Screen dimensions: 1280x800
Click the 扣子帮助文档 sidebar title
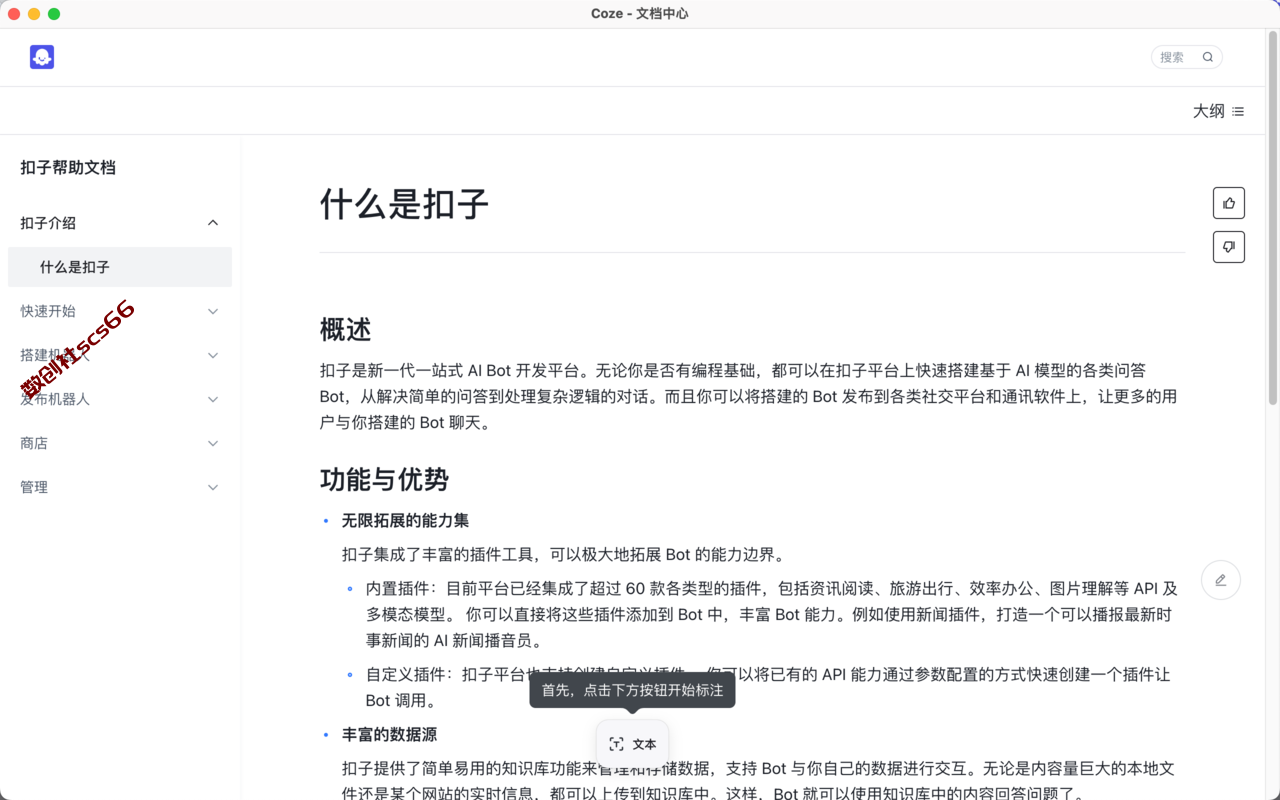pos(68,168)
